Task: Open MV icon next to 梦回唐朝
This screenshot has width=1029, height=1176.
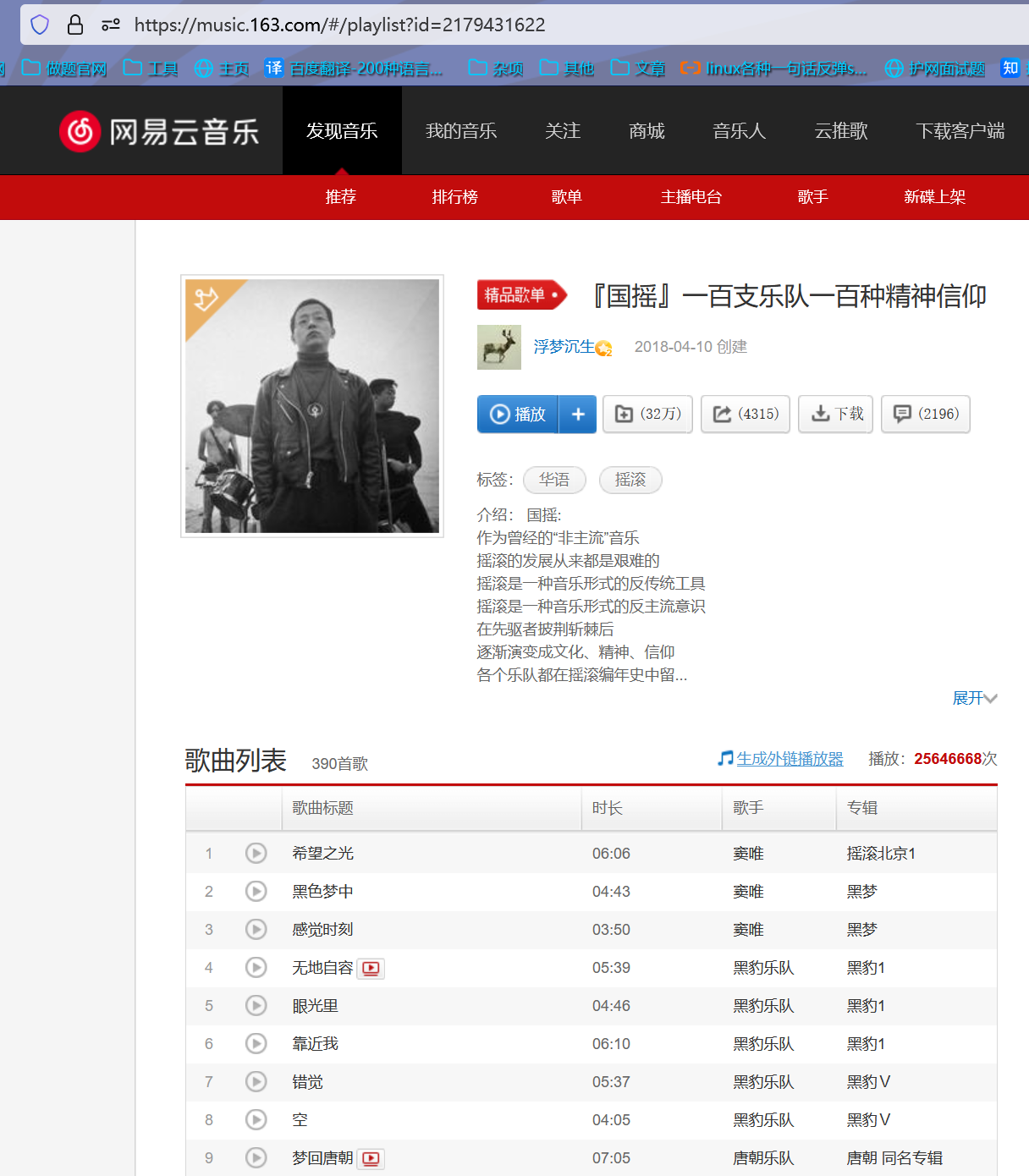Action: (x=371, y=1159)
